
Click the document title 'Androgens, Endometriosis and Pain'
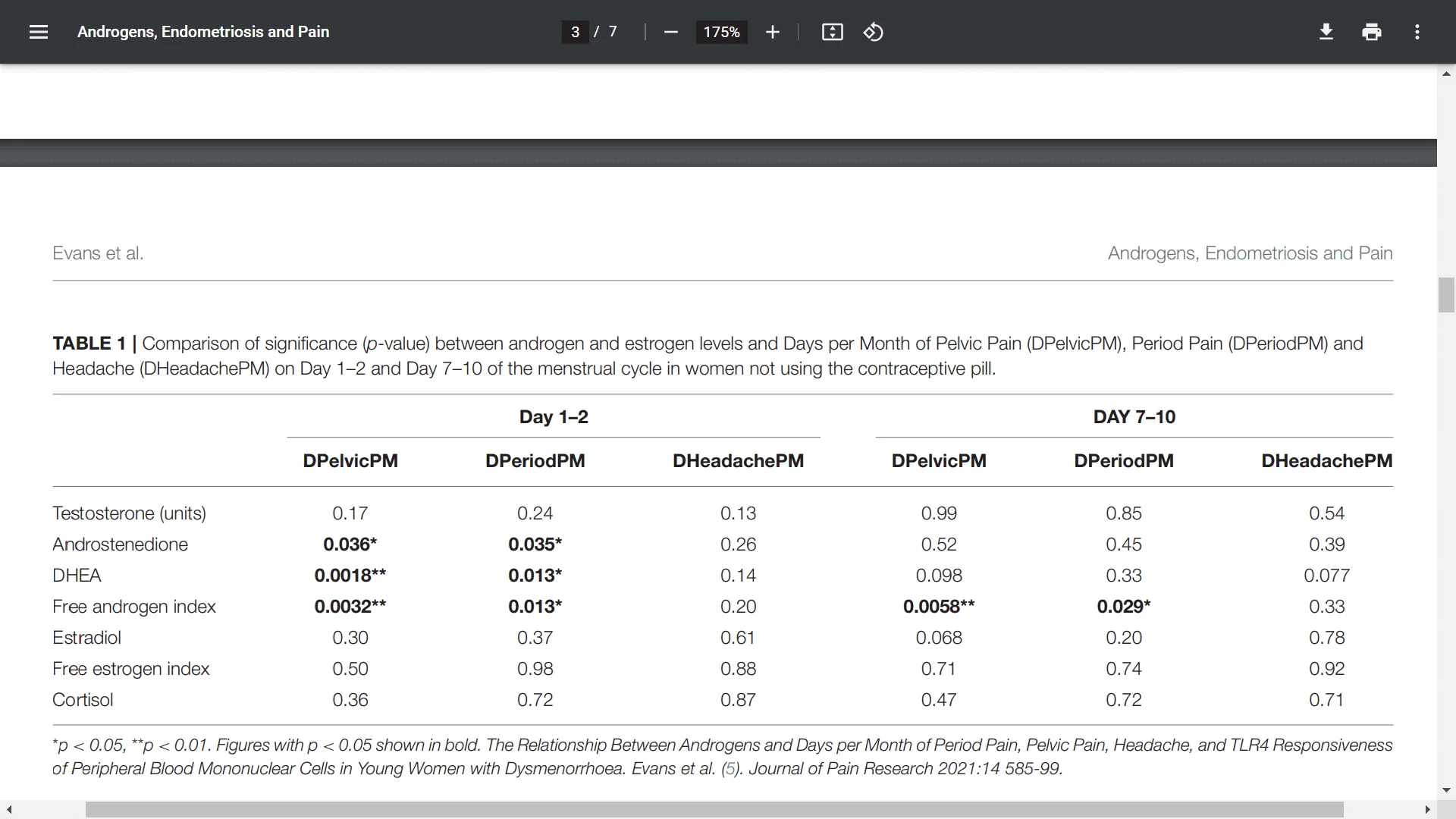coord(203,32)
